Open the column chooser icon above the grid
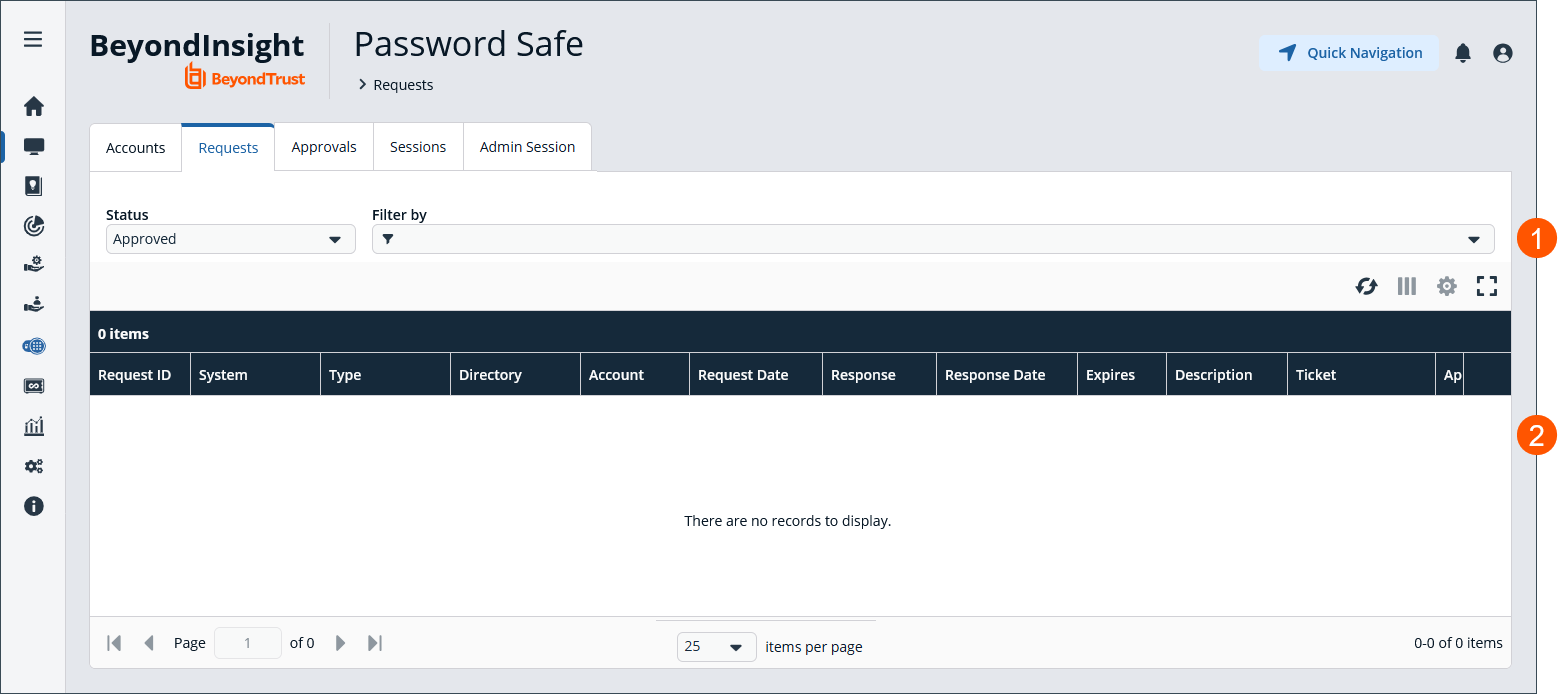This screenshot has height=694, width=1558. 1406,286
